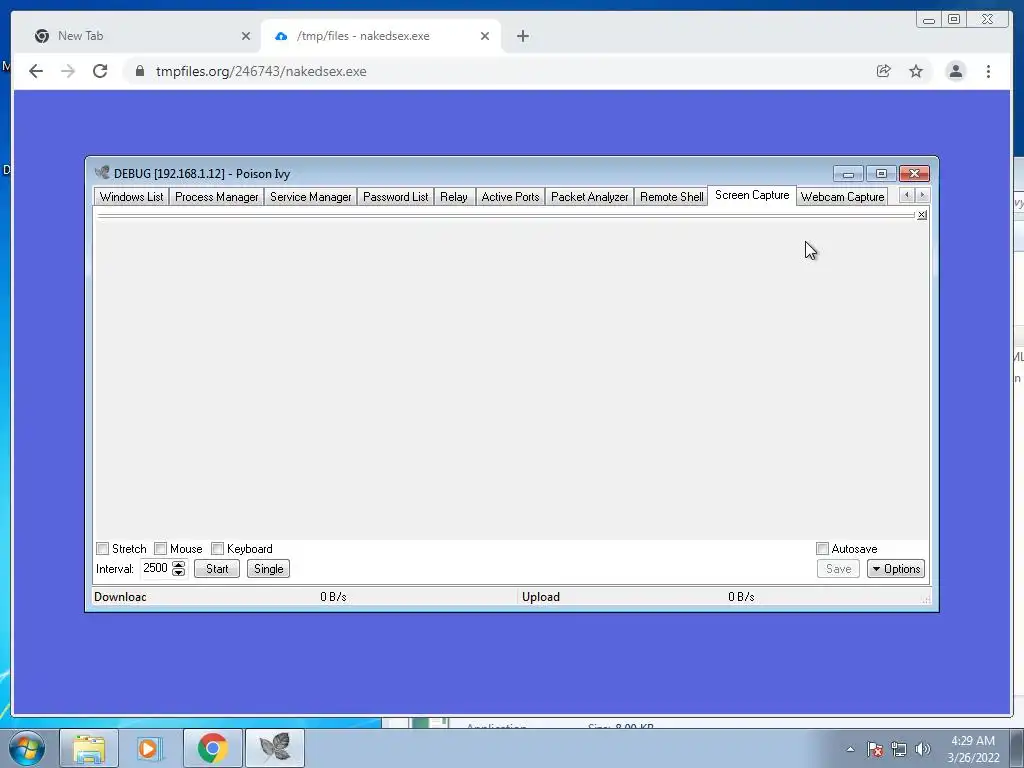Click the Save button
Image resolution: width=1024 pixels, height=768 pixels.
(x=839, y=569)
